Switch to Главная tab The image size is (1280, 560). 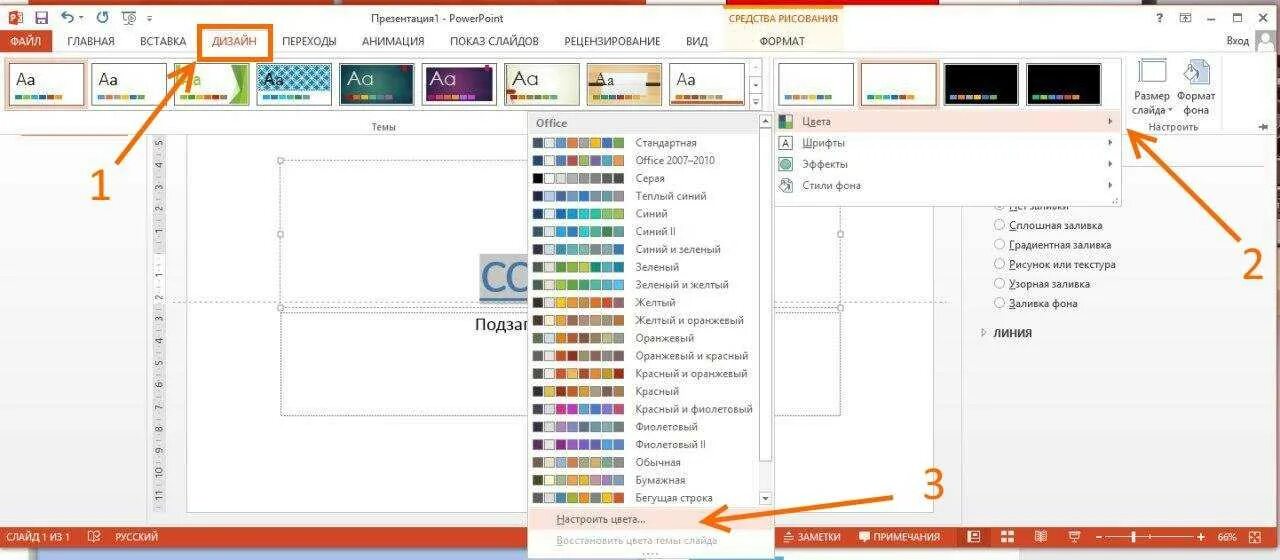click(91, 41)
